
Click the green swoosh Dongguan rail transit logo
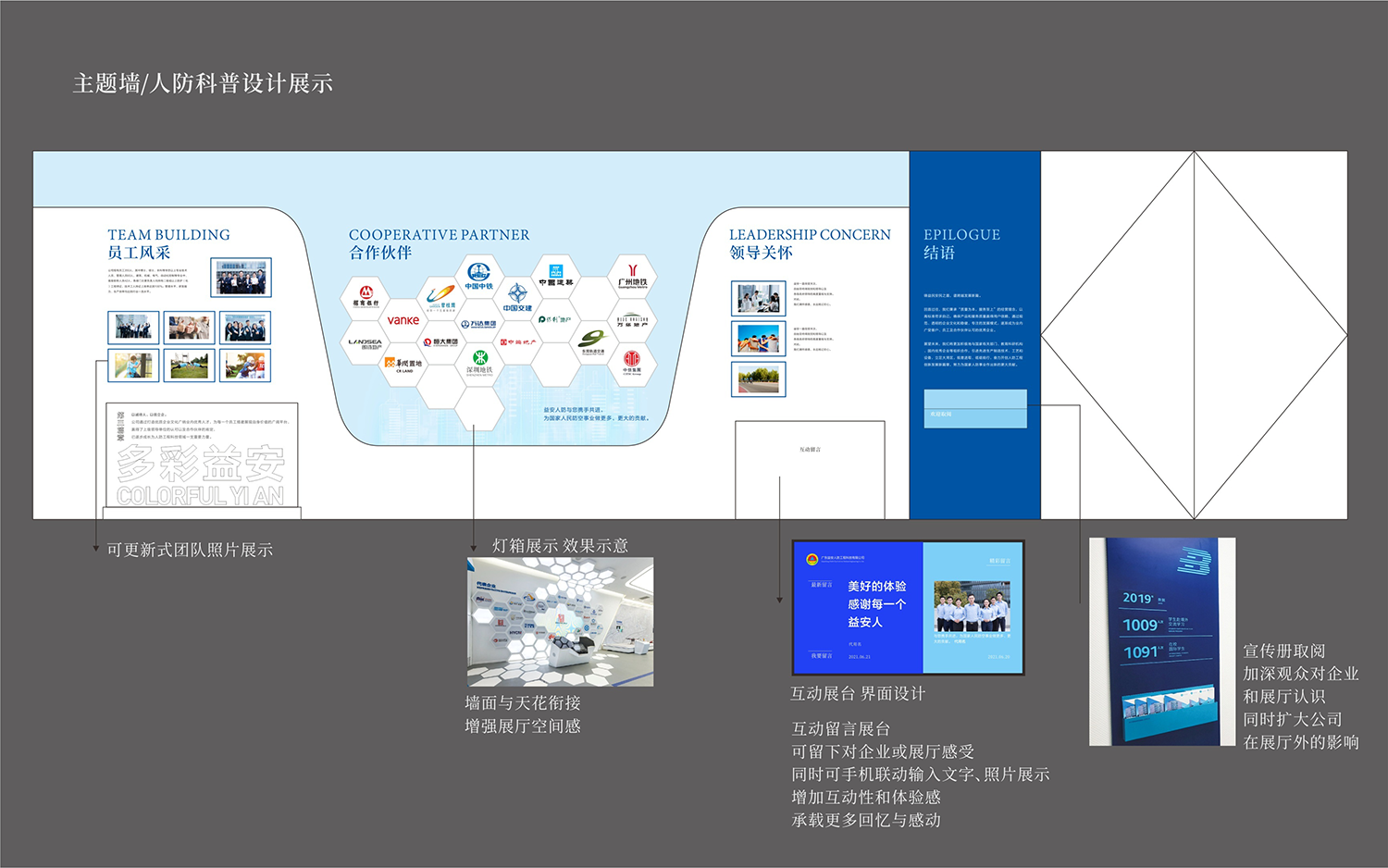click(x=593, y=341)
